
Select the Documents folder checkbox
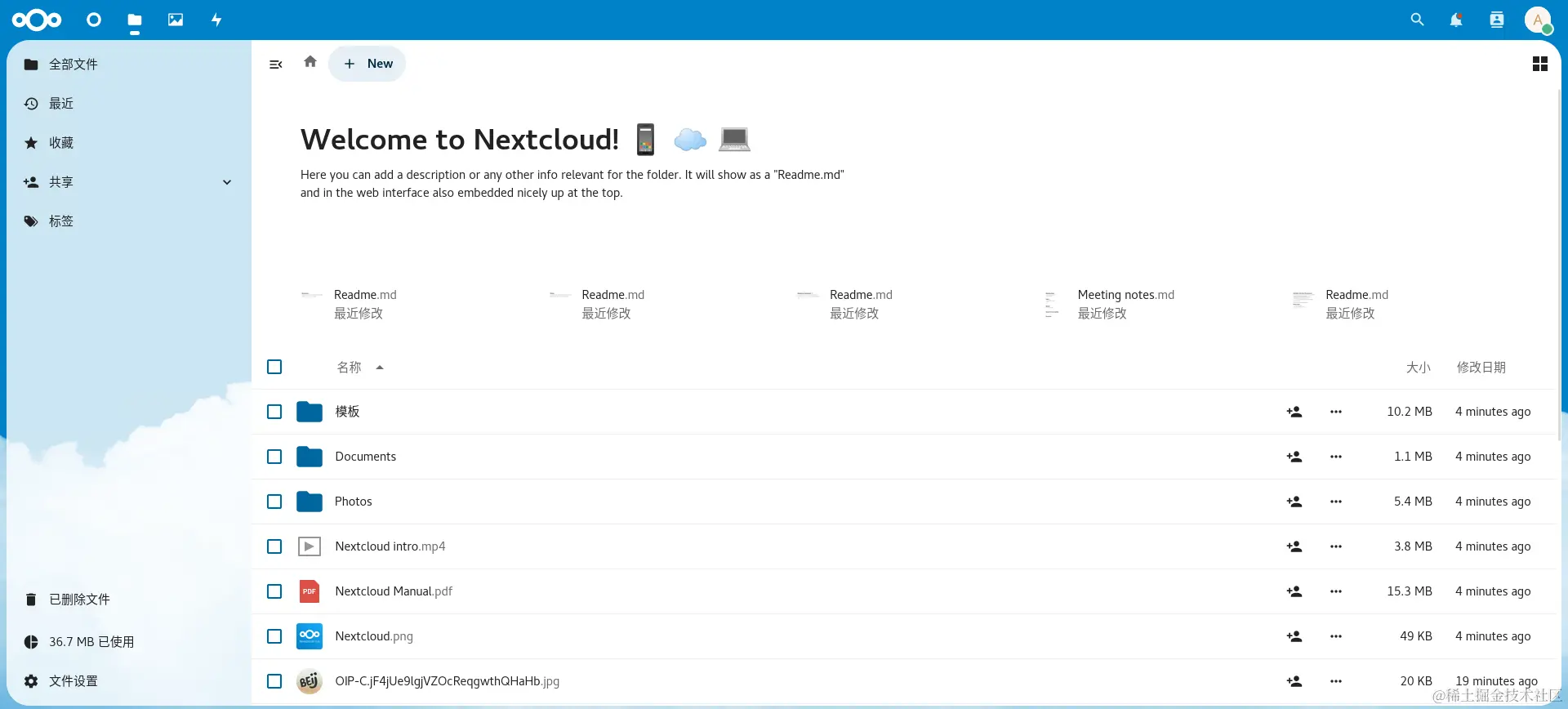pyautogui.click(x=274, y=457)
